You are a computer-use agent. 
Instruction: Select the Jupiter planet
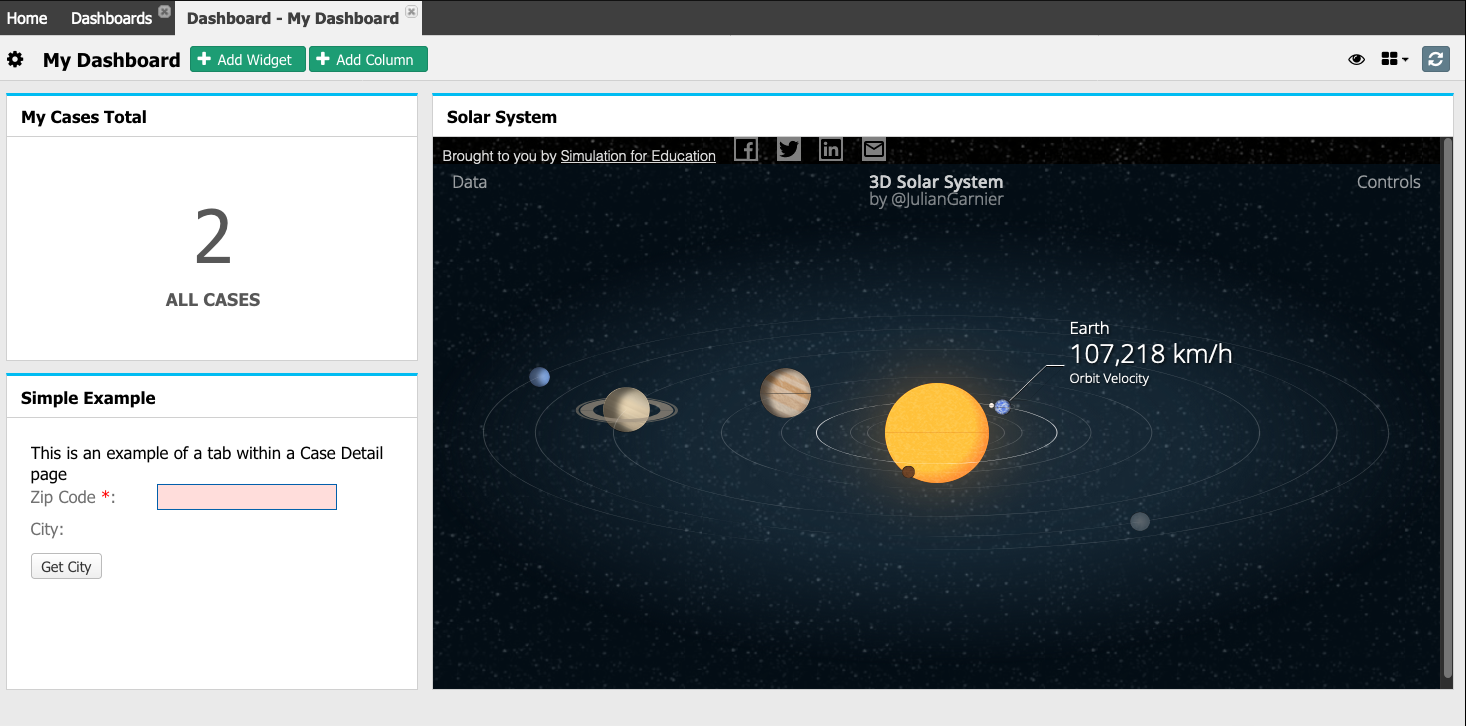pos(785,393)
